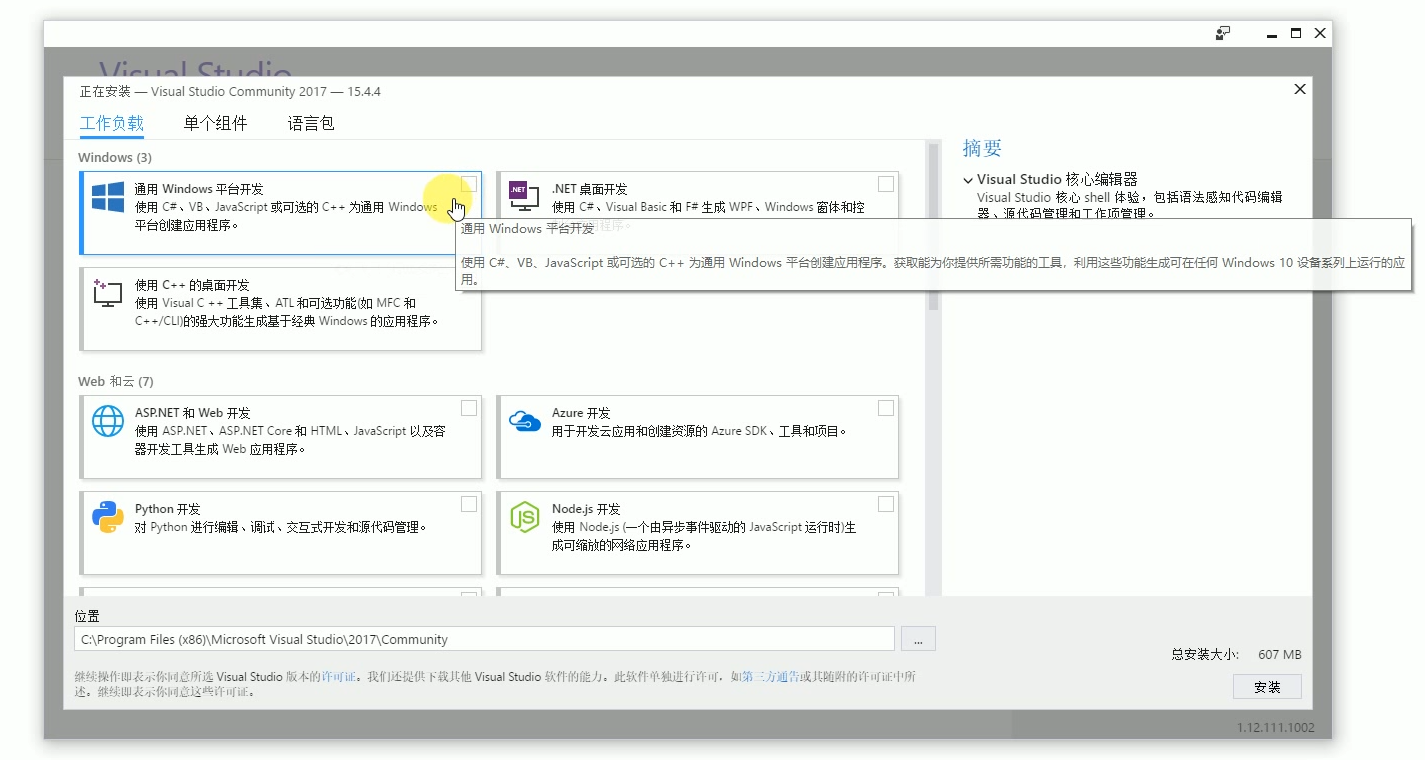This screenshot has height=760, width=1425.
Task: Tick the Azure 开发 workload checkbox
Action: [885, 408]
